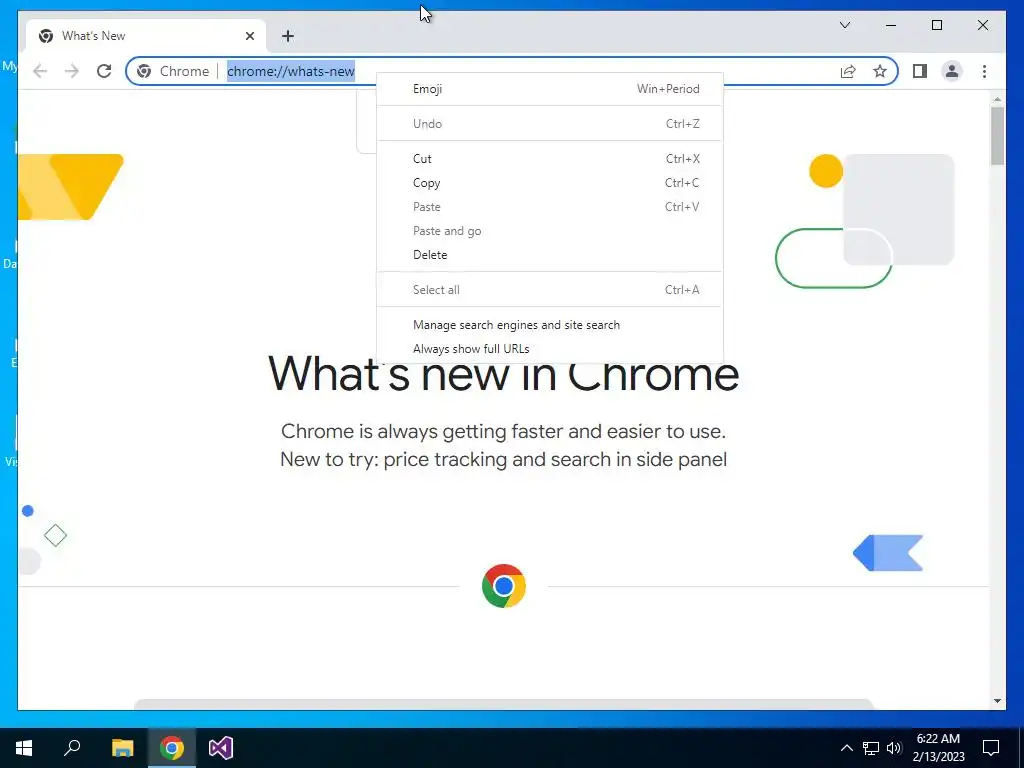Select Manage search engines and site search

pyautogui.click(x=550, y=325)
